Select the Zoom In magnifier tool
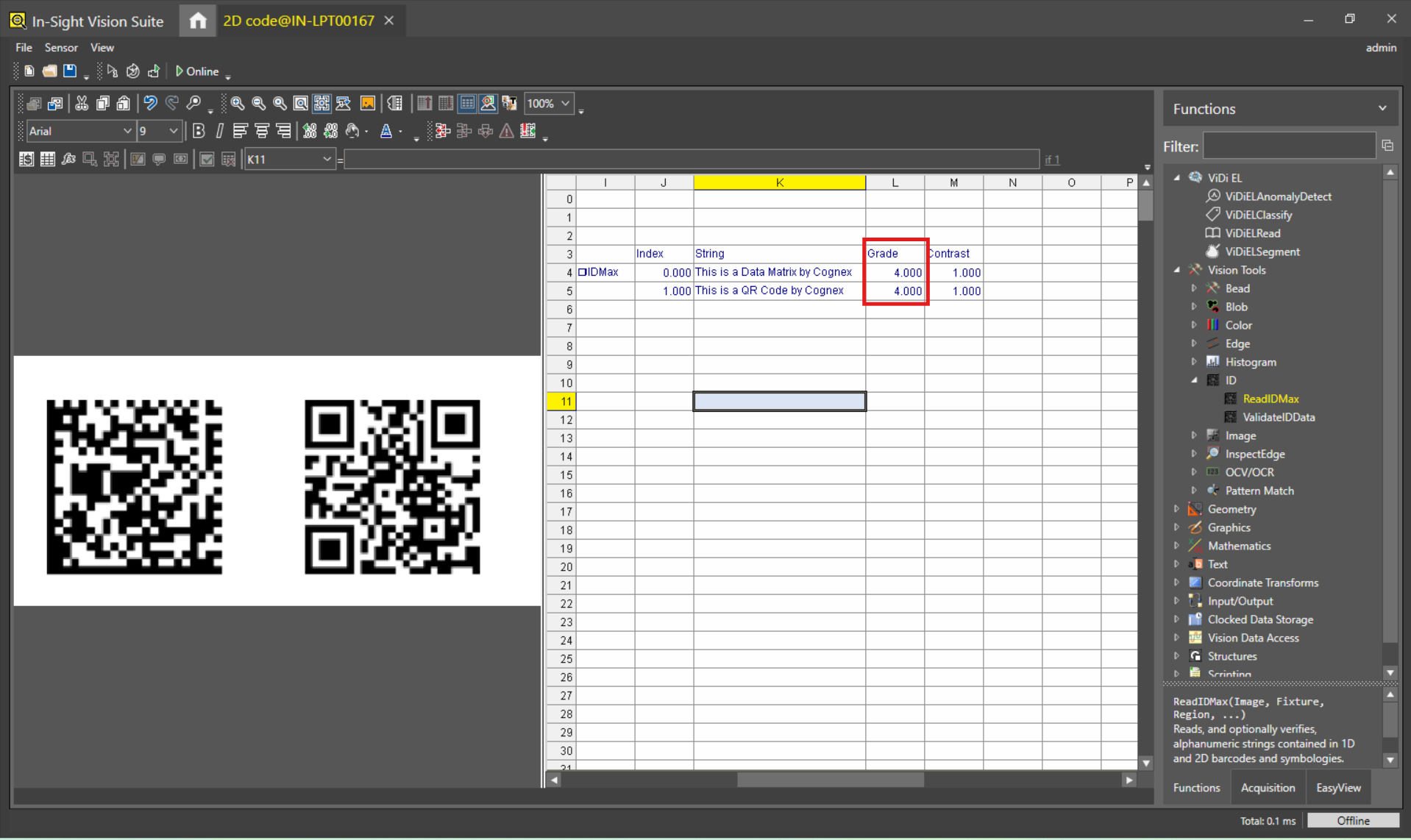Viewport: 1411px width, 840px height. click(x=236, y=104)
